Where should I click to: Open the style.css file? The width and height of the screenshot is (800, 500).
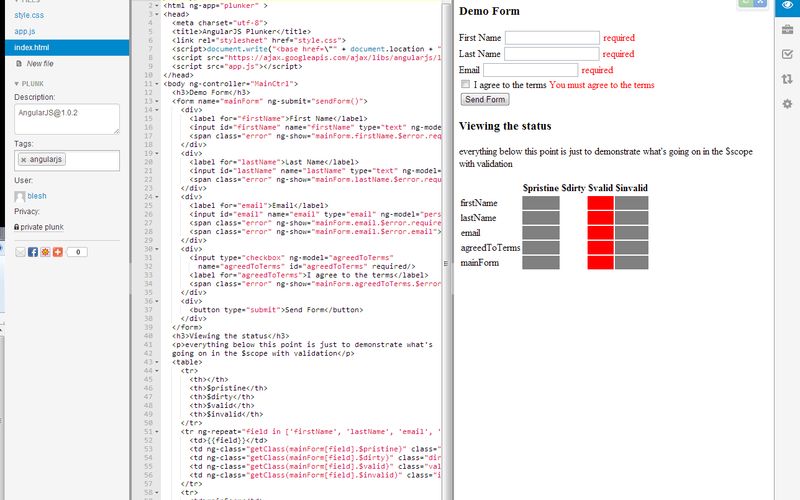coord(28,15)
